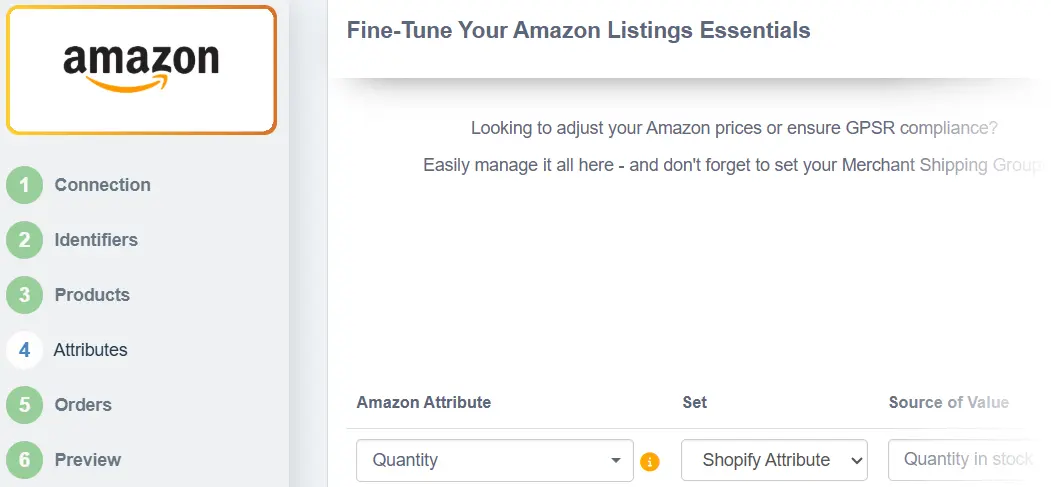Switch to the Products step label
This screenshot has width=1051, height=487.
point(92,295)
